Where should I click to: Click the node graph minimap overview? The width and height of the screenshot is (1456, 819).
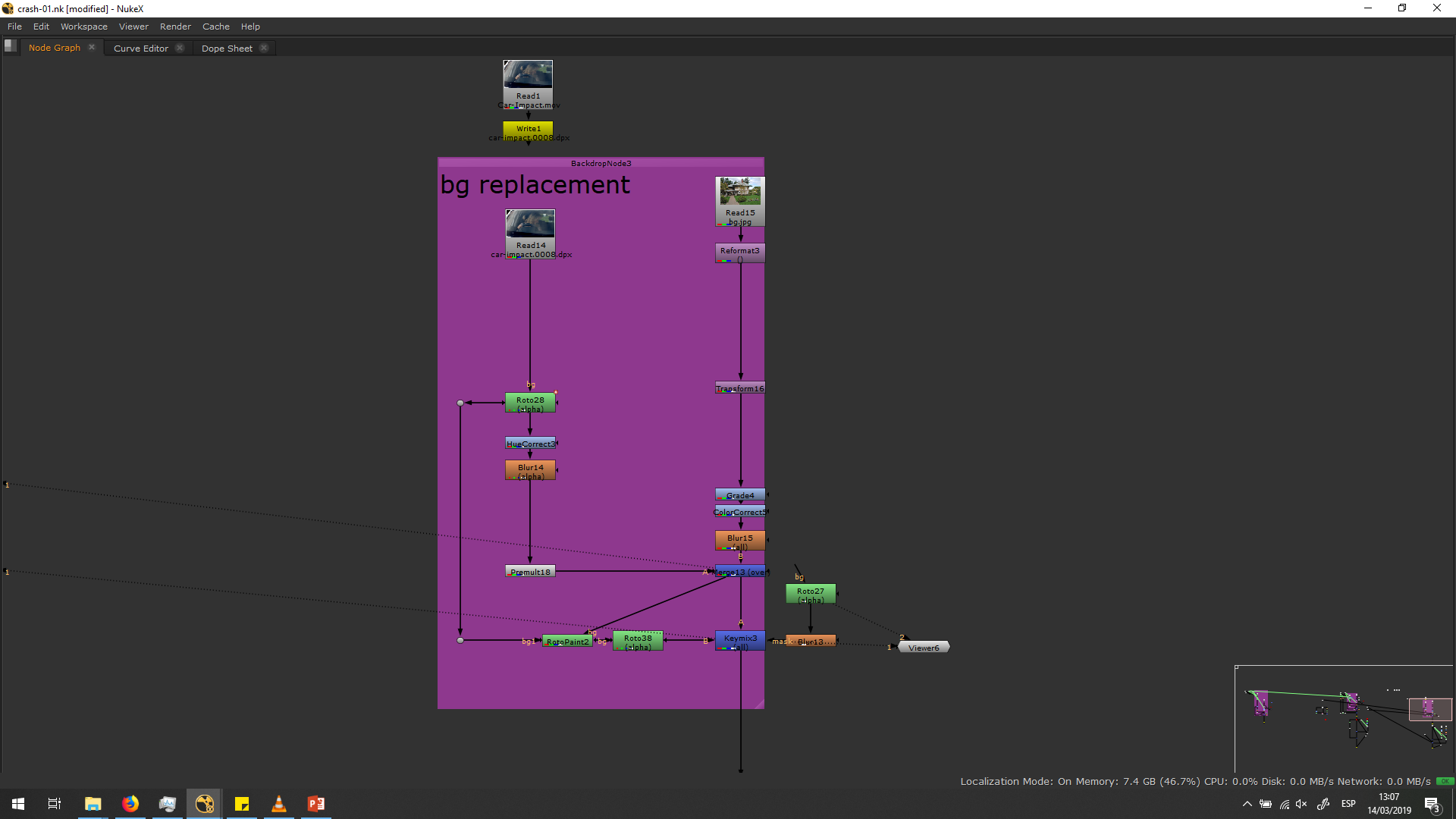coord(1344,718)
